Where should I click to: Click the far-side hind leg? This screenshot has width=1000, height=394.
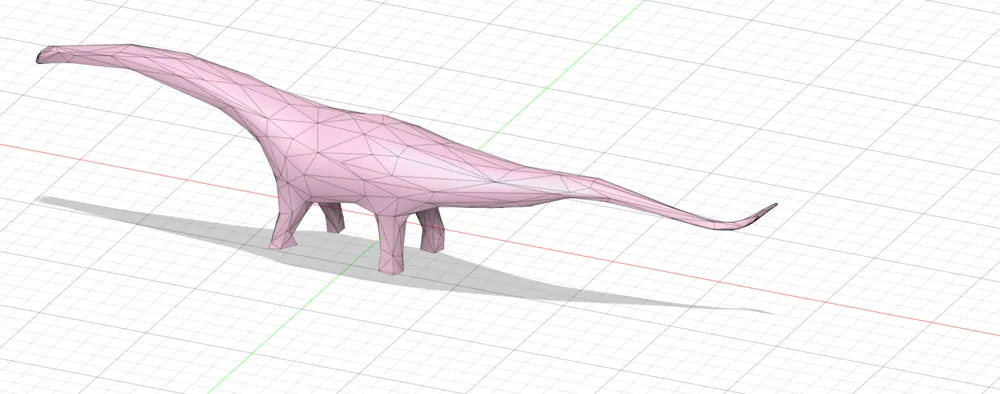click(x=432, y=230)
